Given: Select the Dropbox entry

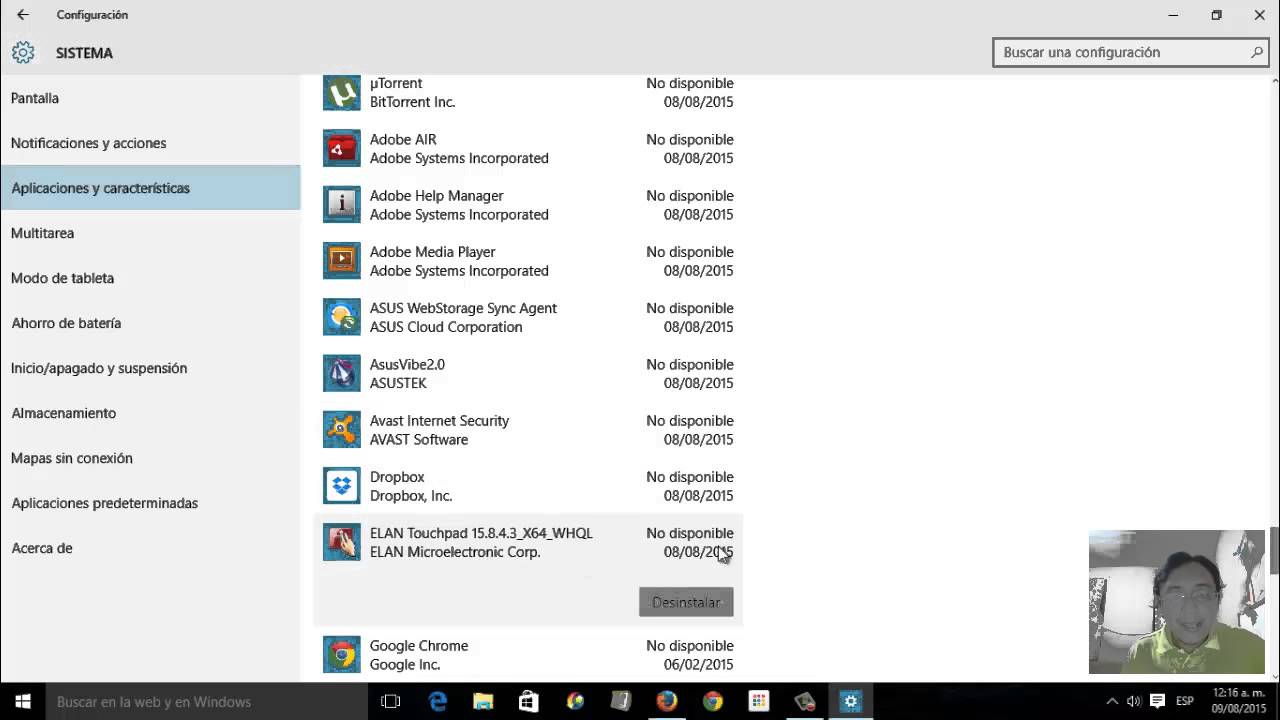Looking at the screenshot, I should [x=528, y=485].
